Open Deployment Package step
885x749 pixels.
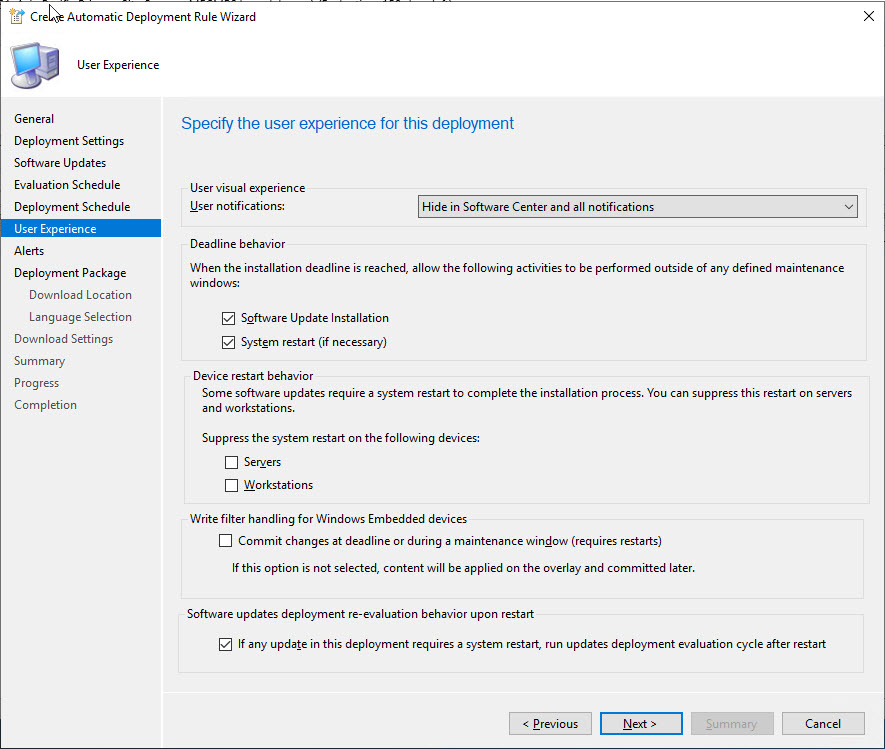click(70, 273)
